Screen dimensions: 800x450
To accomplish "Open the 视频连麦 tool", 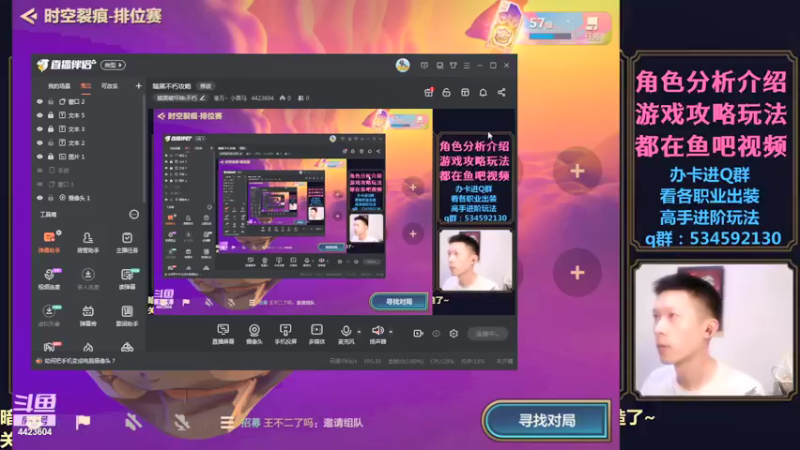I will click(49, 279).
